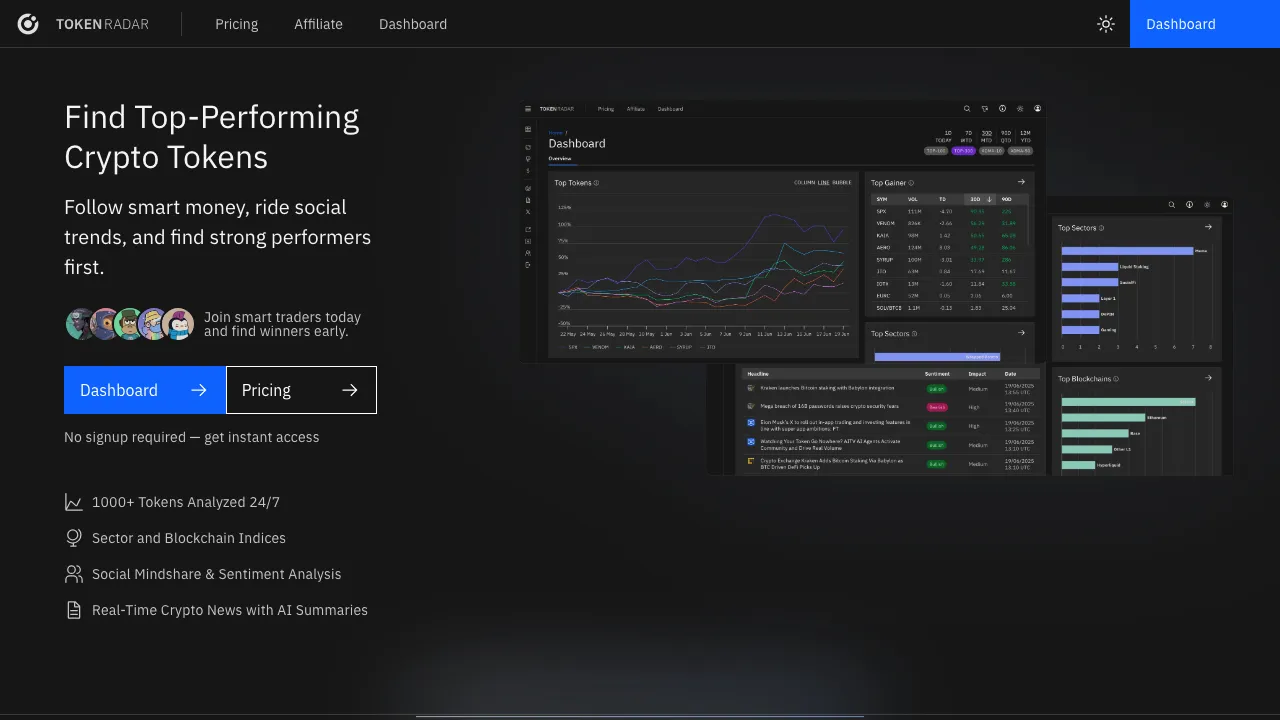
Task: Click the TokenRadar logo icon
Action: [28, 24]
